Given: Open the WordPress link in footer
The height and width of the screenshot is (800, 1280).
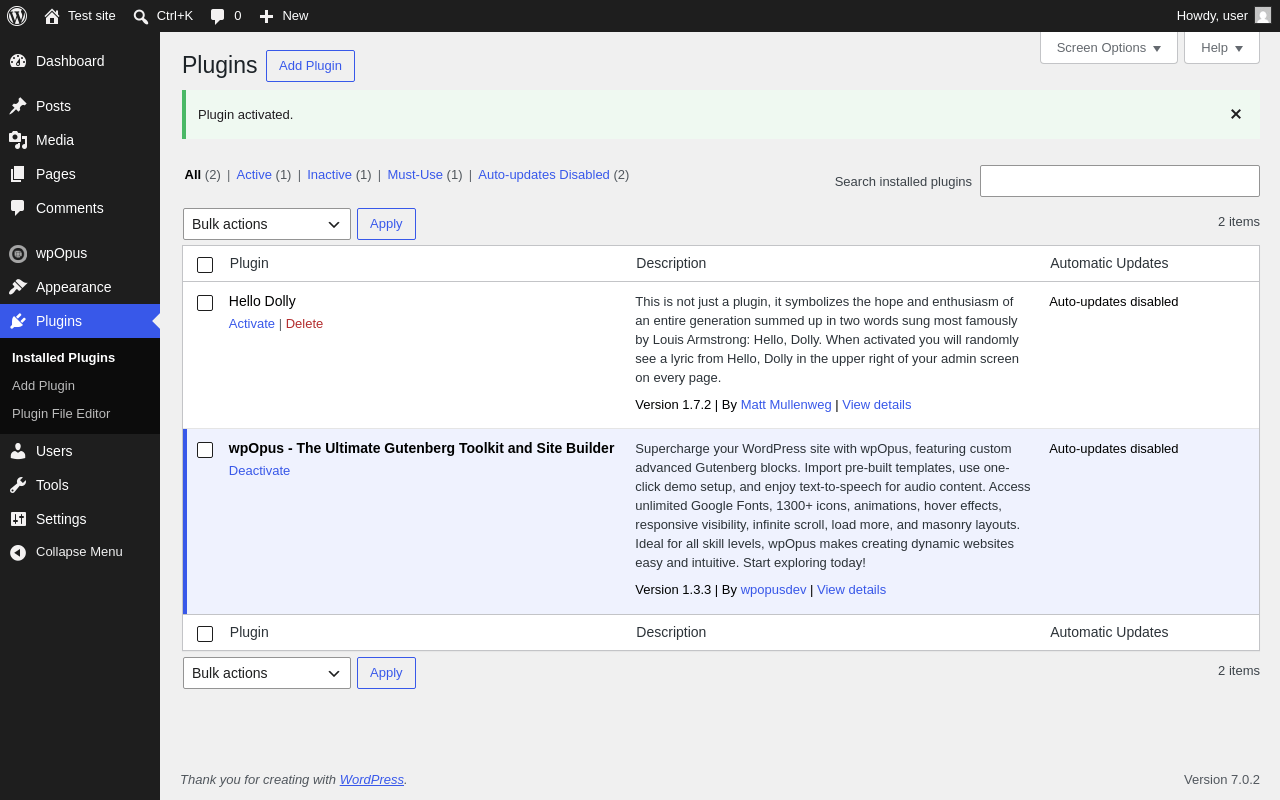Looking at the screenshot, I should point(372,780).
